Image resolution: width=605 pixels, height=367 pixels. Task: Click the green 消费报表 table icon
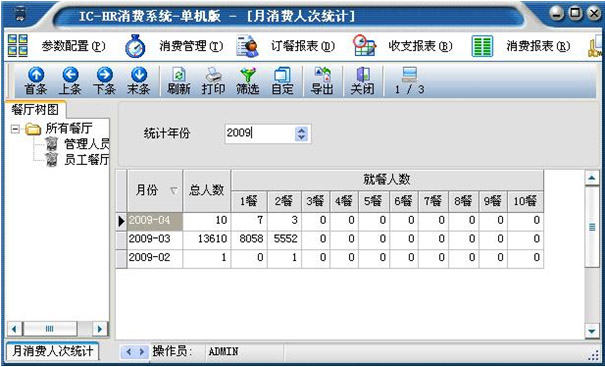tap(482, 46)
